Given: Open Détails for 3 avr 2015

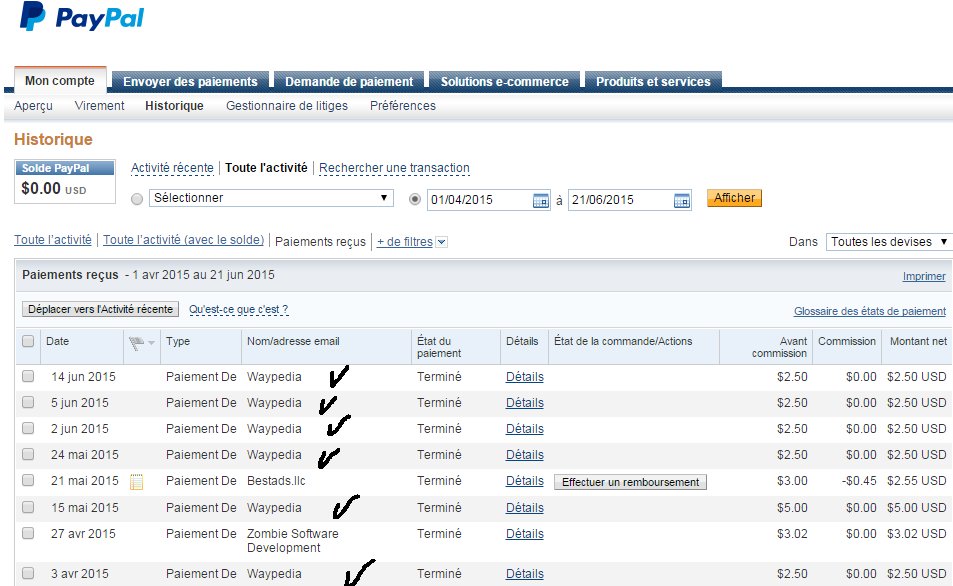Looking at the screenshot, I should 525,574.
